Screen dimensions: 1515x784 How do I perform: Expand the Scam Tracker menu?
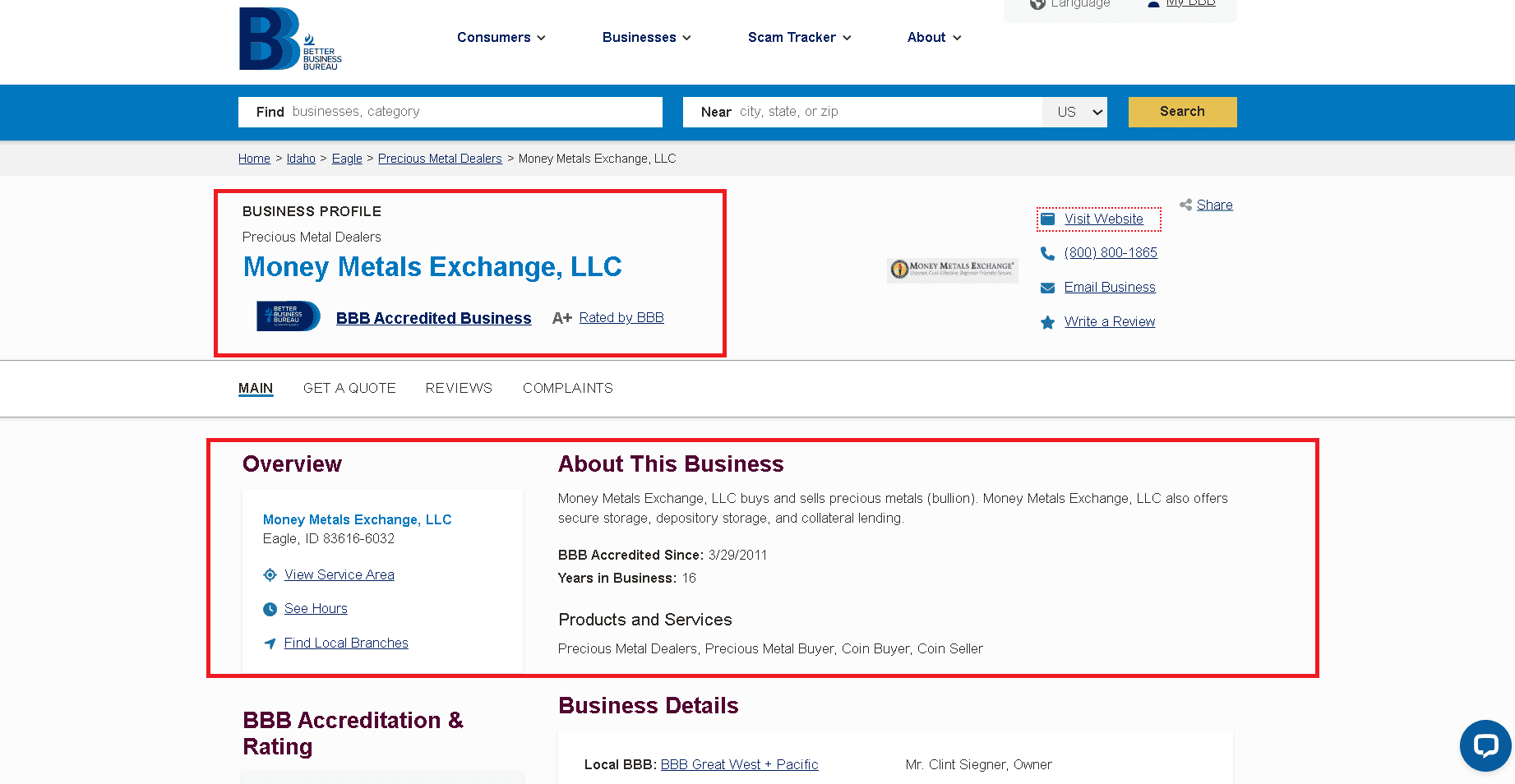[800, 38]
